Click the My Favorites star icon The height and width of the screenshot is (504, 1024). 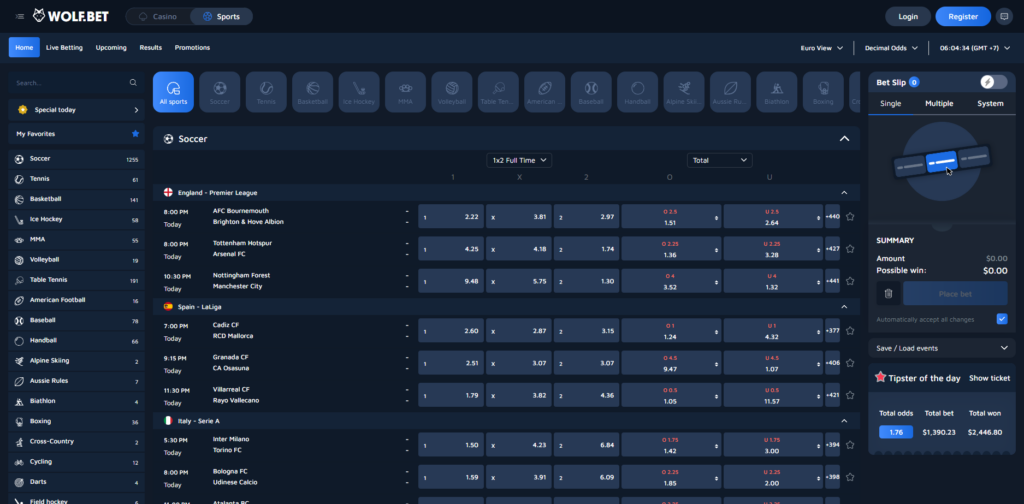[135, 133]
